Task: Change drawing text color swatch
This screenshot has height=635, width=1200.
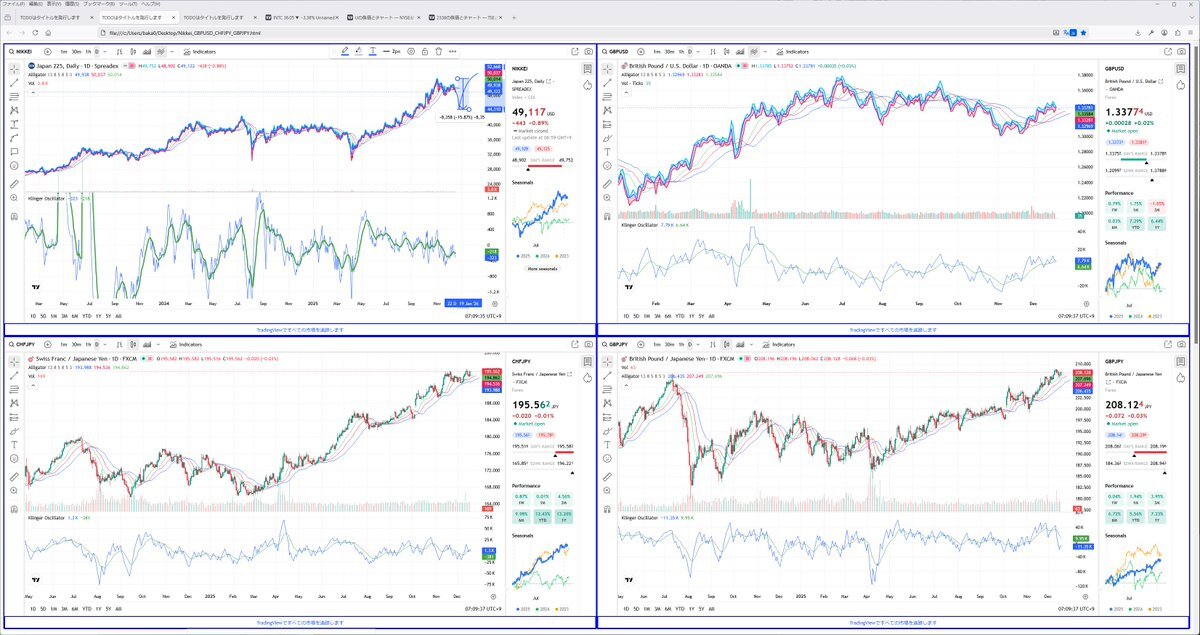Action: (x=373, y=51)
